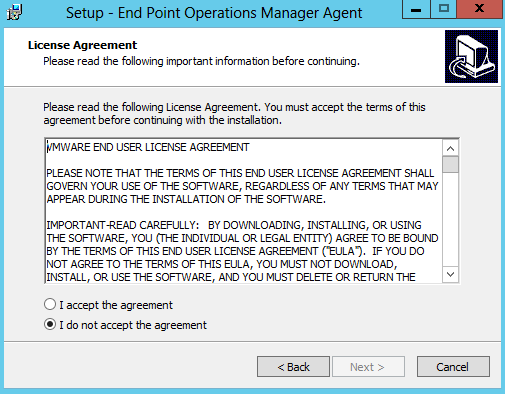Click the license scrollbar thumb
Screen dimensions: 505x394
click(451, 164)
